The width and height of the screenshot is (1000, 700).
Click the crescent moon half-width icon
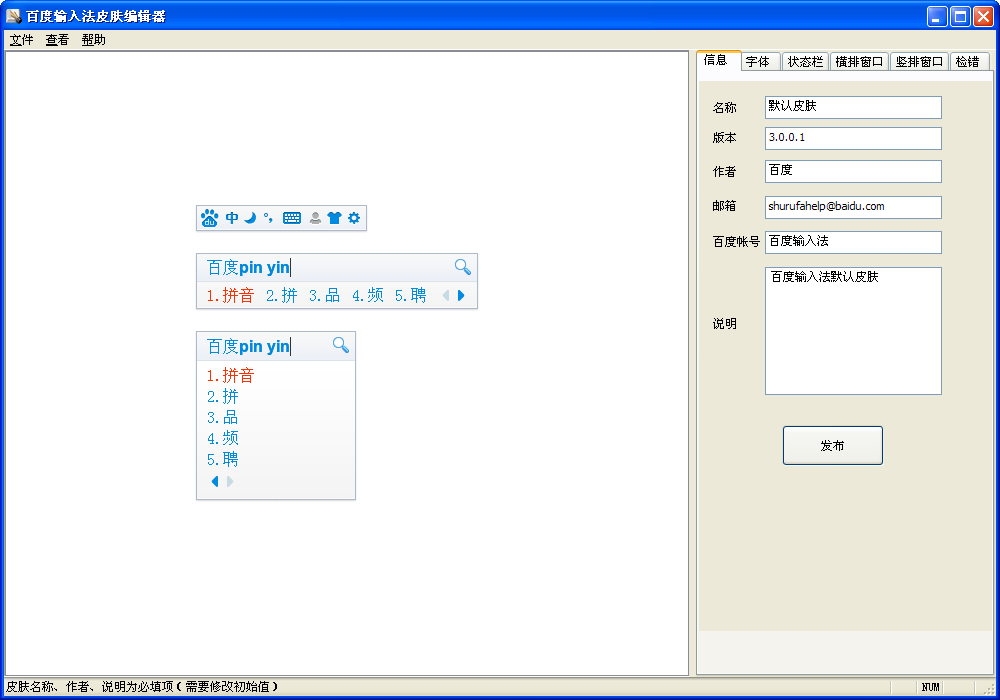pos(250,218)
